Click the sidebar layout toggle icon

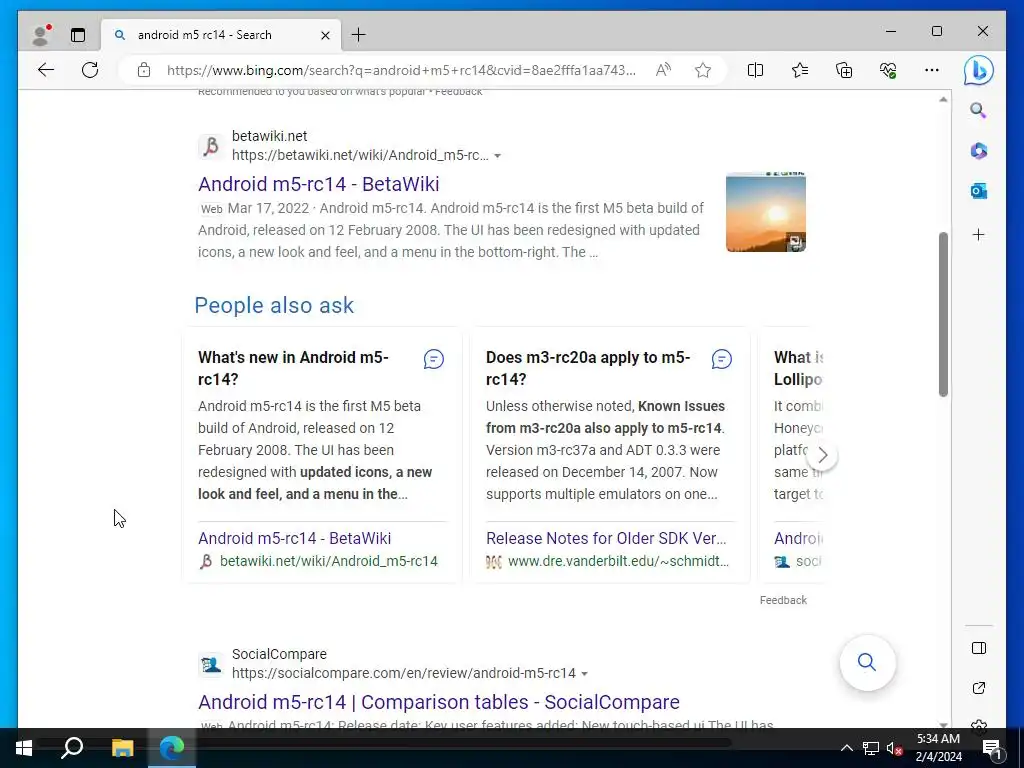[x=978, y=648]
